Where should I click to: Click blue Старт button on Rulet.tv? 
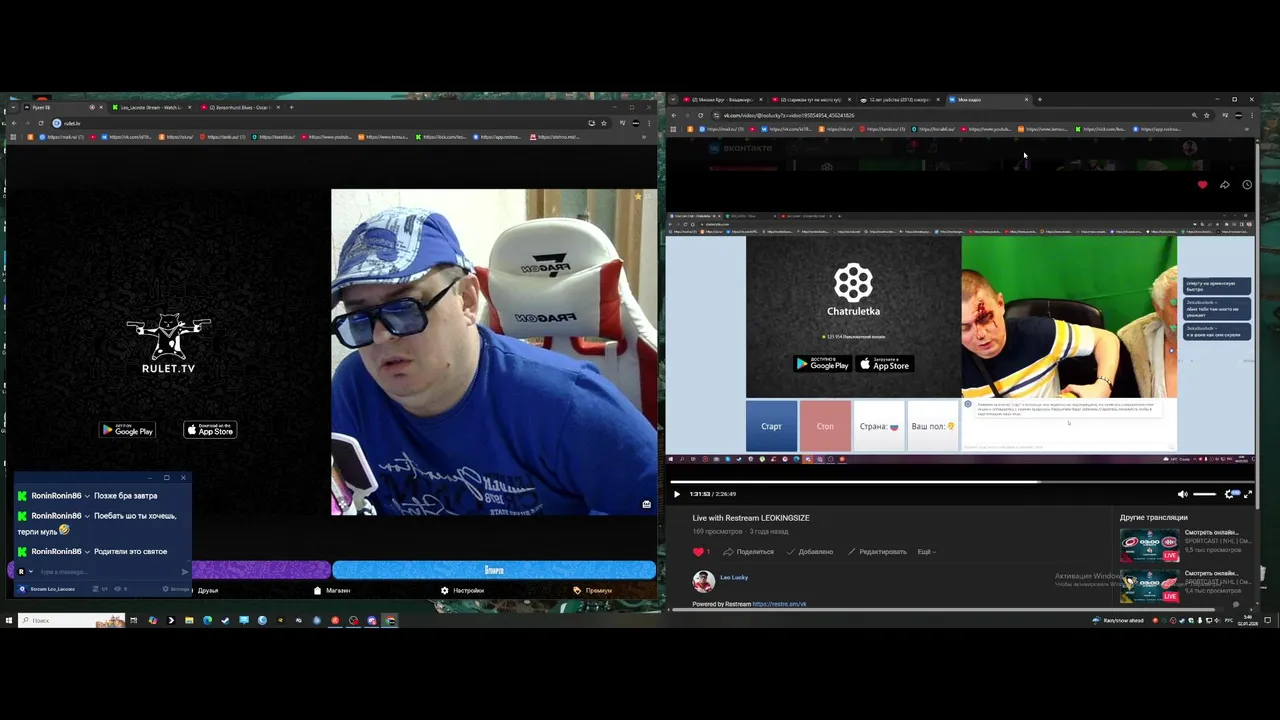[494, 570]
